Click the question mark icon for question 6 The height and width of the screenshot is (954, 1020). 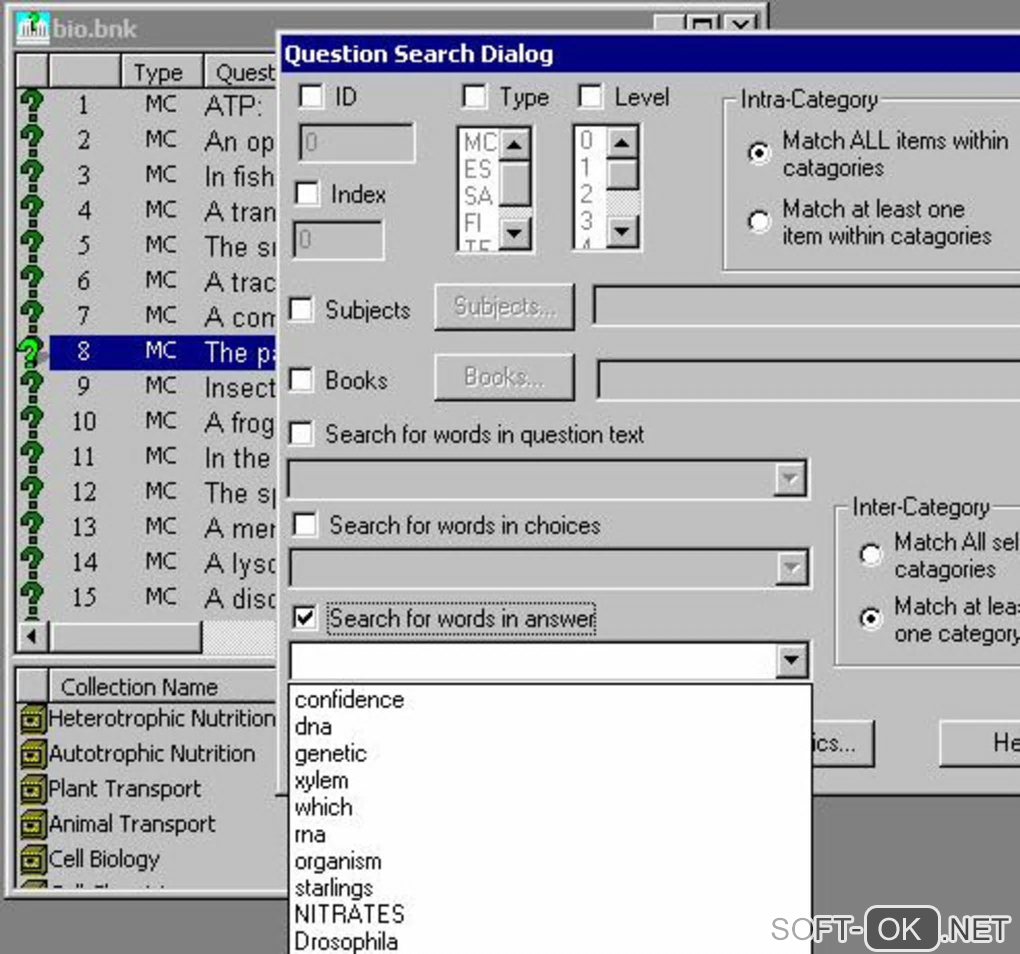tap(32, 280)
